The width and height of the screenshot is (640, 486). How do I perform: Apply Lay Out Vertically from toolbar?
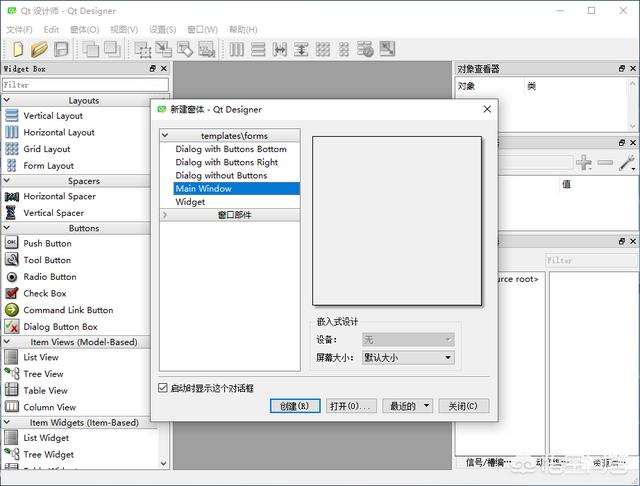[x=258, y=49]
